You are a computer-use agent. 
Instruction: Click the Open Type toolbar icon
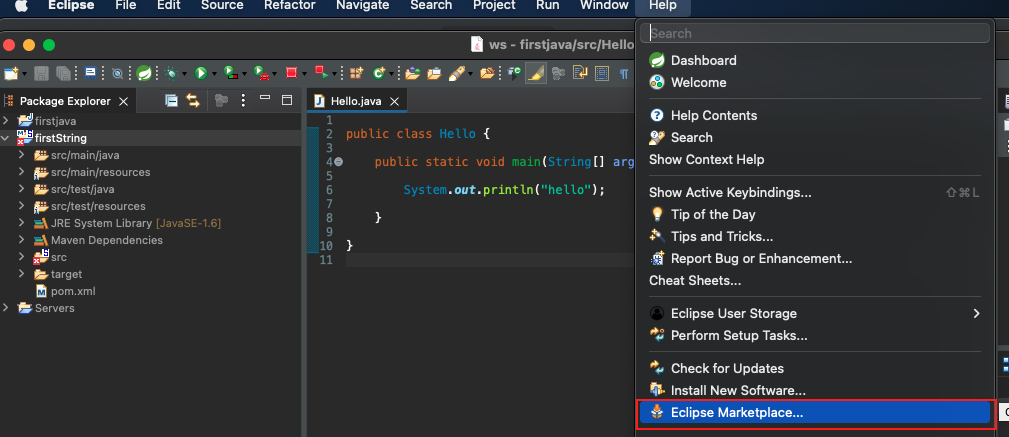(412, 73)
